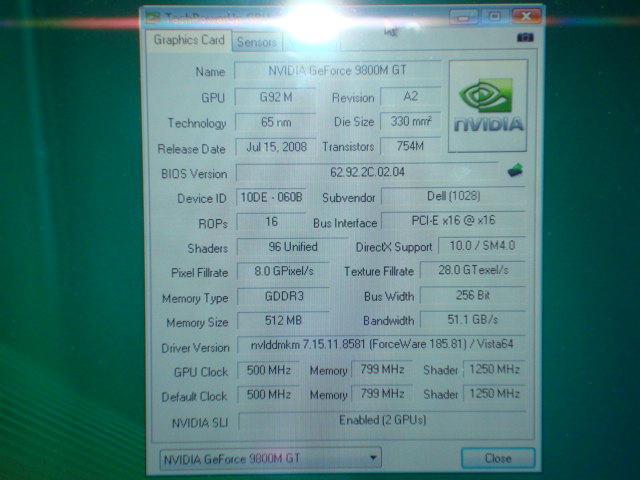Image resolution: width=640 pixels, height=480 pixels.
Task: Click the BIOS Version field 62.92.2C.02.04
Action: click(367, 172)
